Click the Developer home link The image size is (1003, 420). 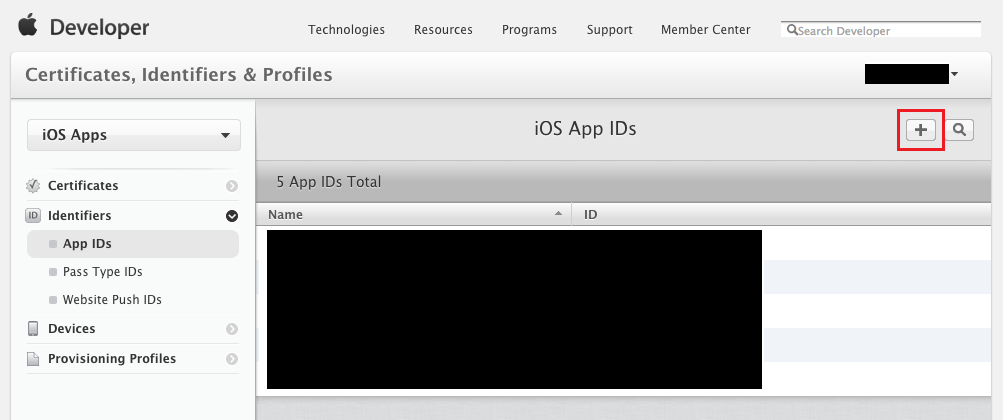click(x=99, y=27)
